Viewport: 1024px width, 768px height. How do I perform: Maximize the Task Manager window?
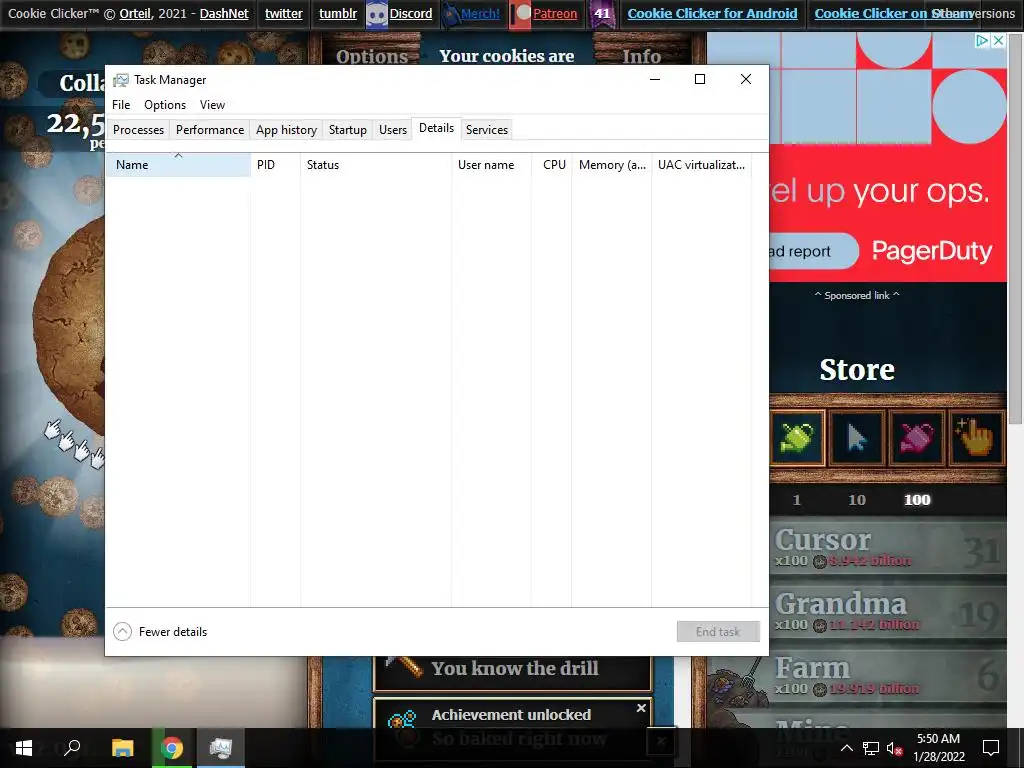click(699, 79)
